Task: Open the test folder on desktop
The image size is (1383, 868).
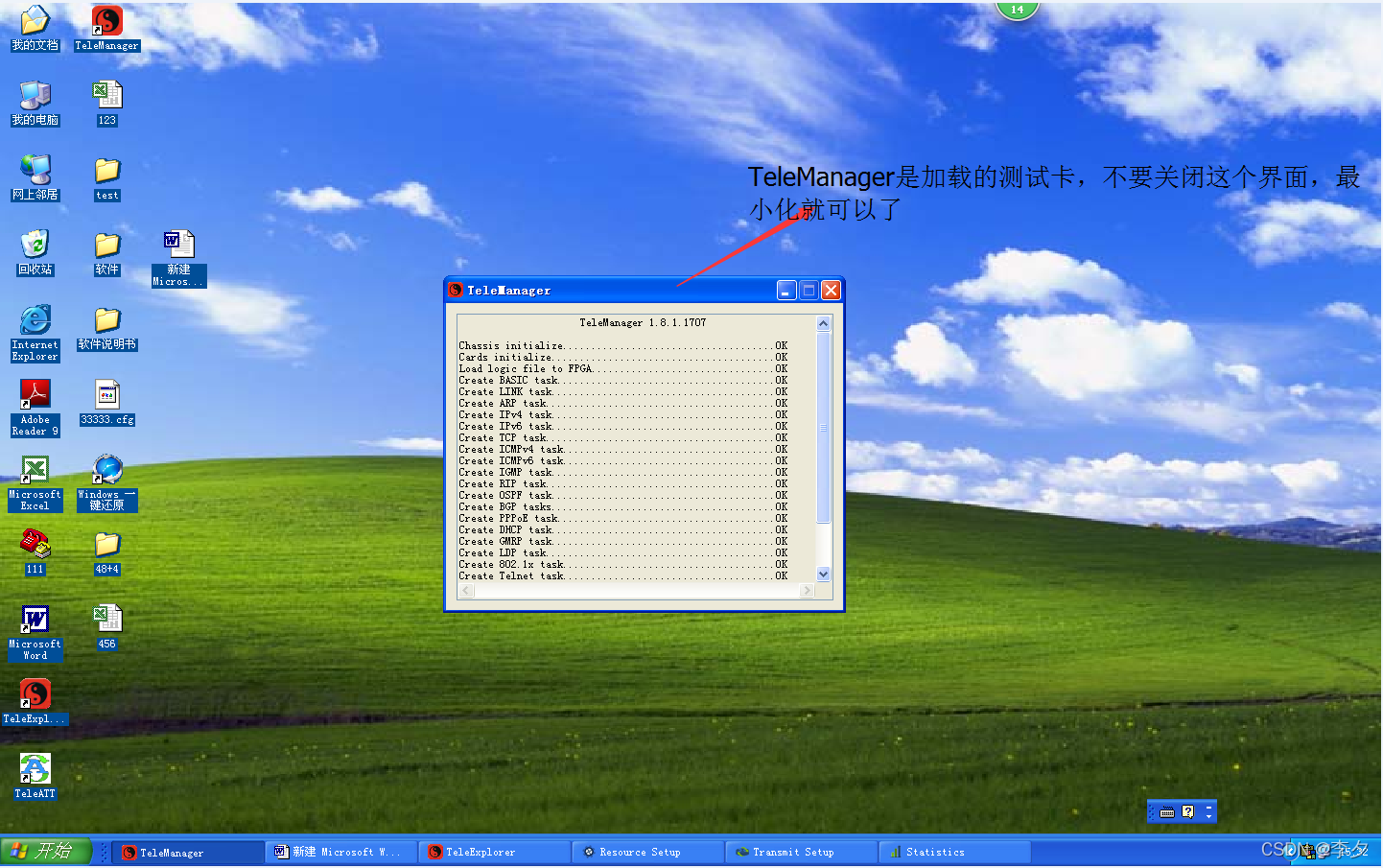Action: click(x=106, y=176)
